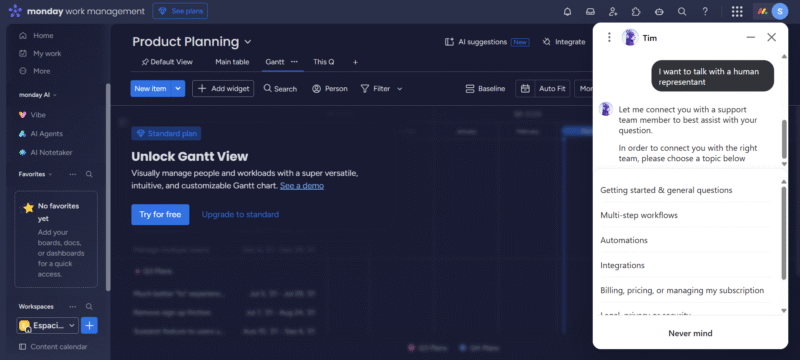Image resolution: width=800 pixels, height=360 pixels.
Task: Open Favorites options ellipsis
Action: pos(73,174)
